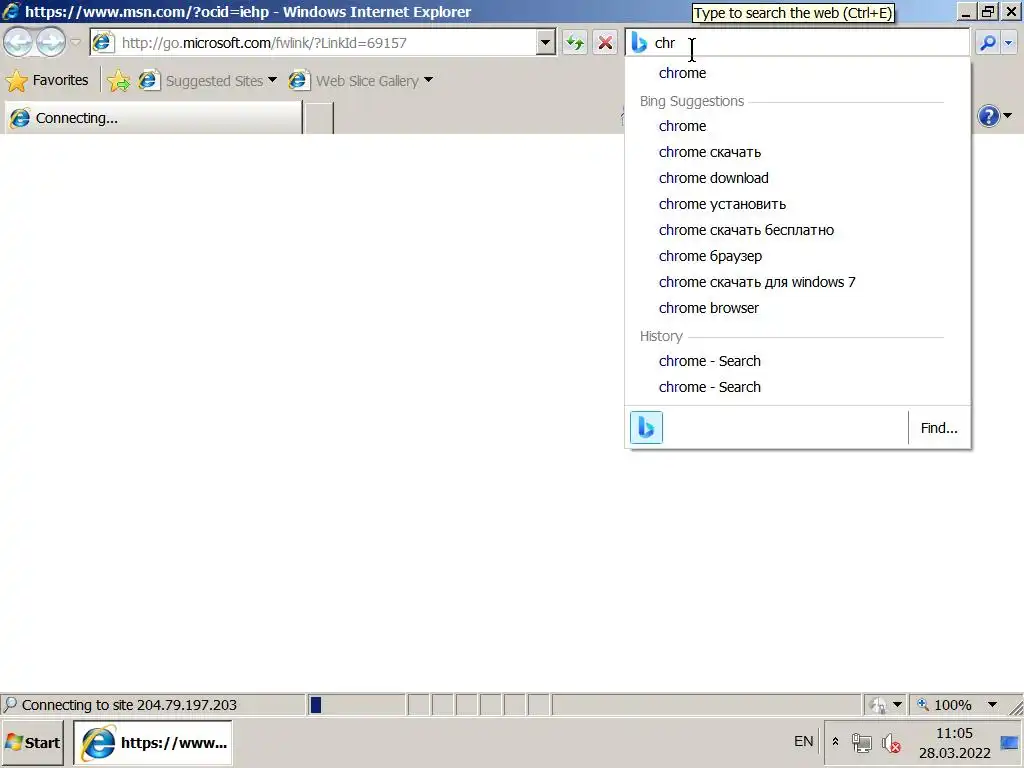Click the Add to Favorites Bar icon

(118, 80)
